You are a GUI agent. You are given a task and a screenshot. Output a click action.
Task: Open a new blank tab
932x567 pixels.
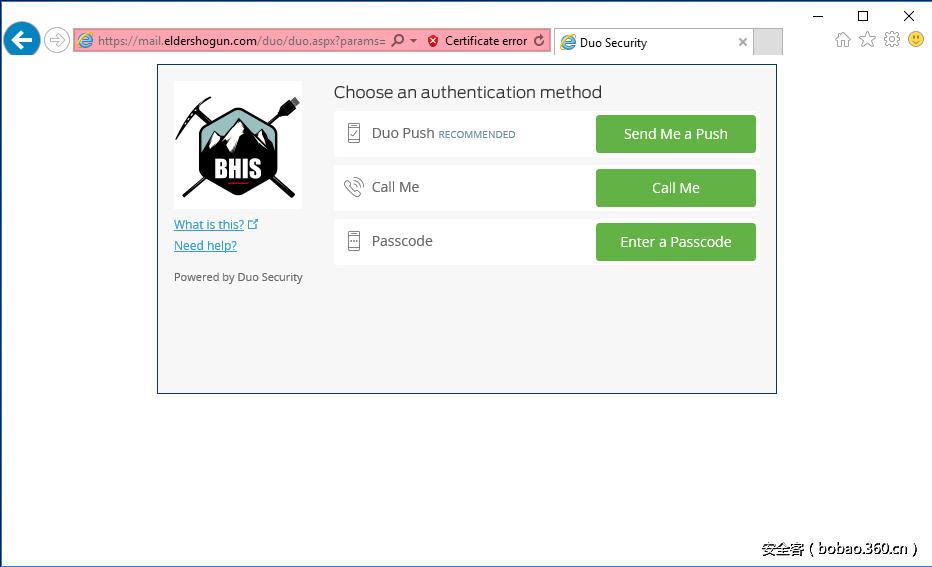pyautogui.click(x=767, y=42)
